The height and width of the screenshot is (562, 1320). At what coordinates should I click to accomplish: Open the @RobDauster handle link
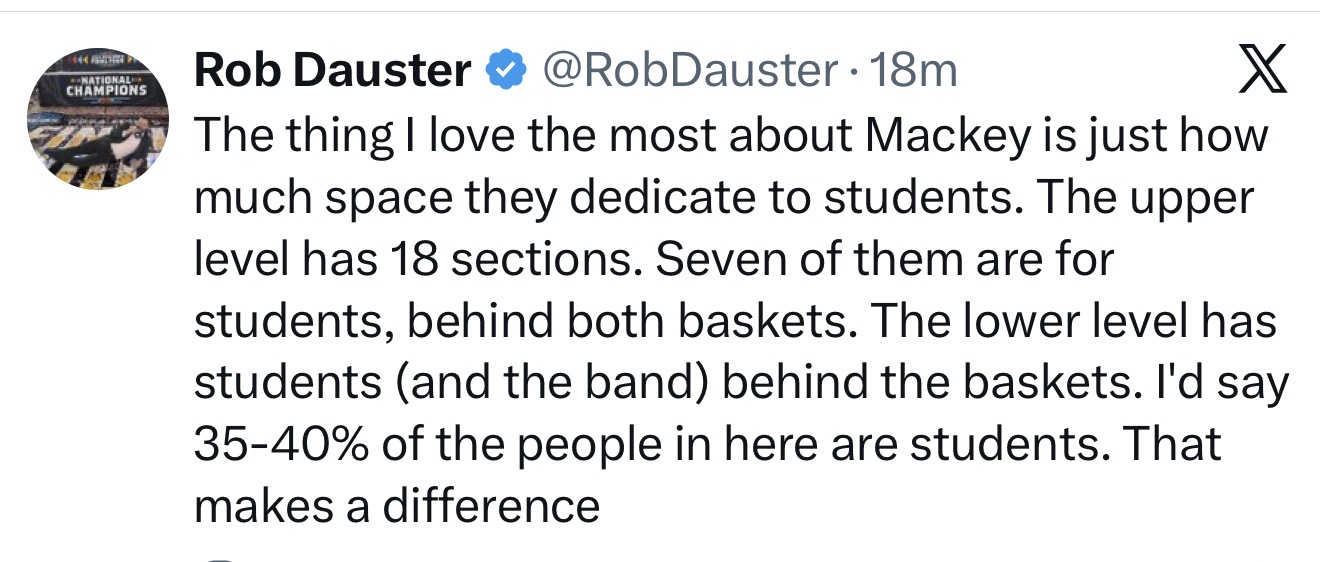tap(689, 71)
